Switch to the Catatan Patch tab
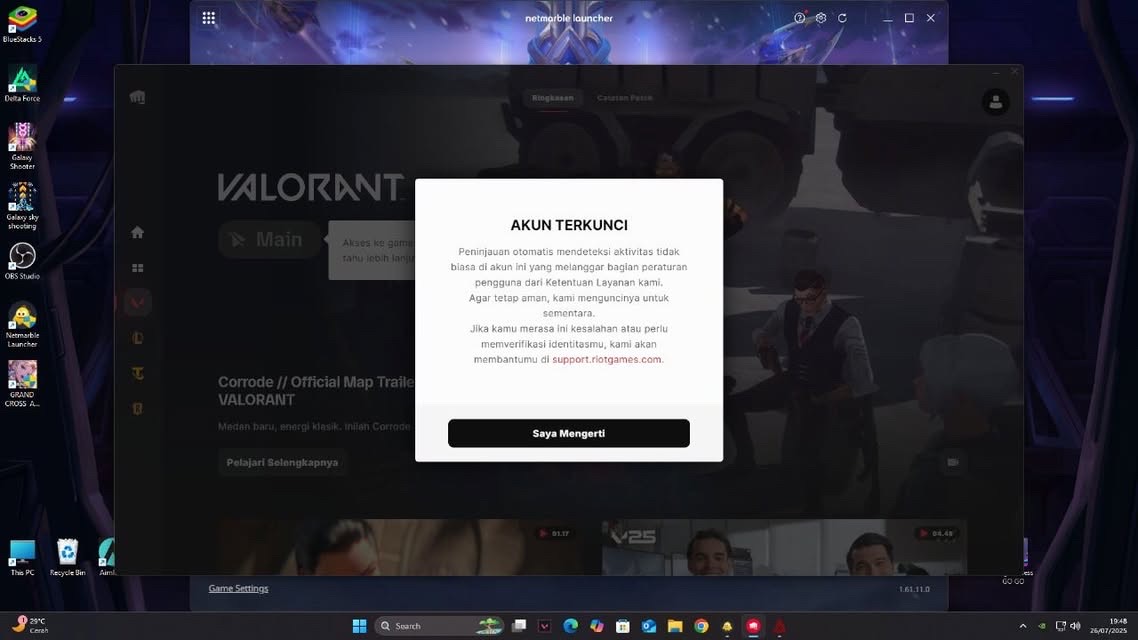Viewport: 1138px width, 640px height. pyautogui.click(x=624, y=98)
